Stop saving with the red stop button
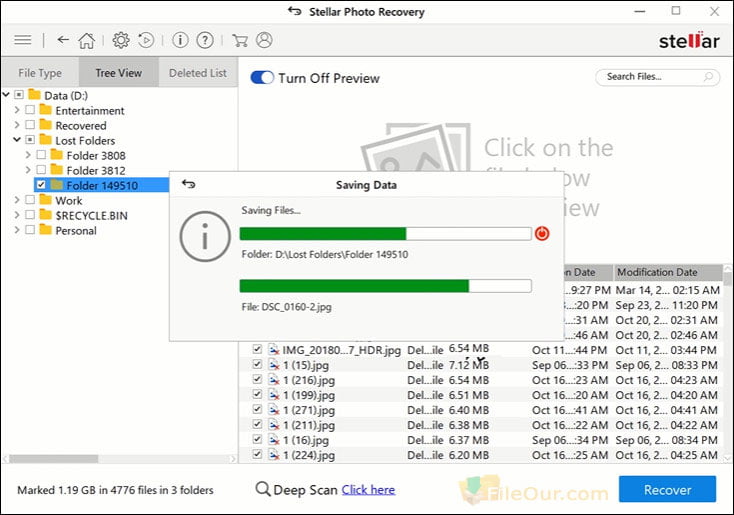The height and width of the screenshot is (515, 734). point(542,233)
